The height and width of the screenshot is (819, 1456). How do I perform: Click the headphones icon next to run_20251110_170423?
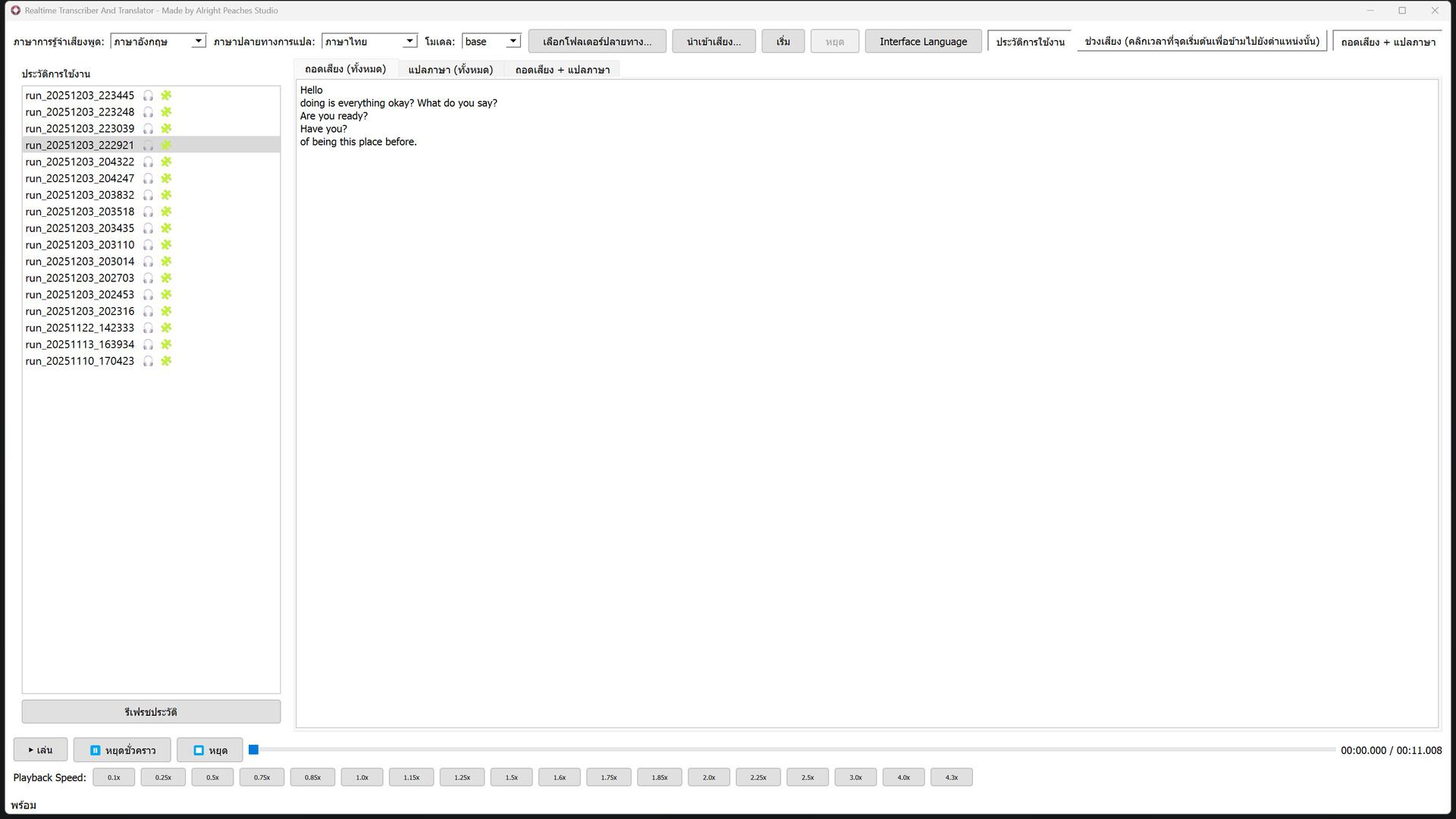click(x=149, y=361)
